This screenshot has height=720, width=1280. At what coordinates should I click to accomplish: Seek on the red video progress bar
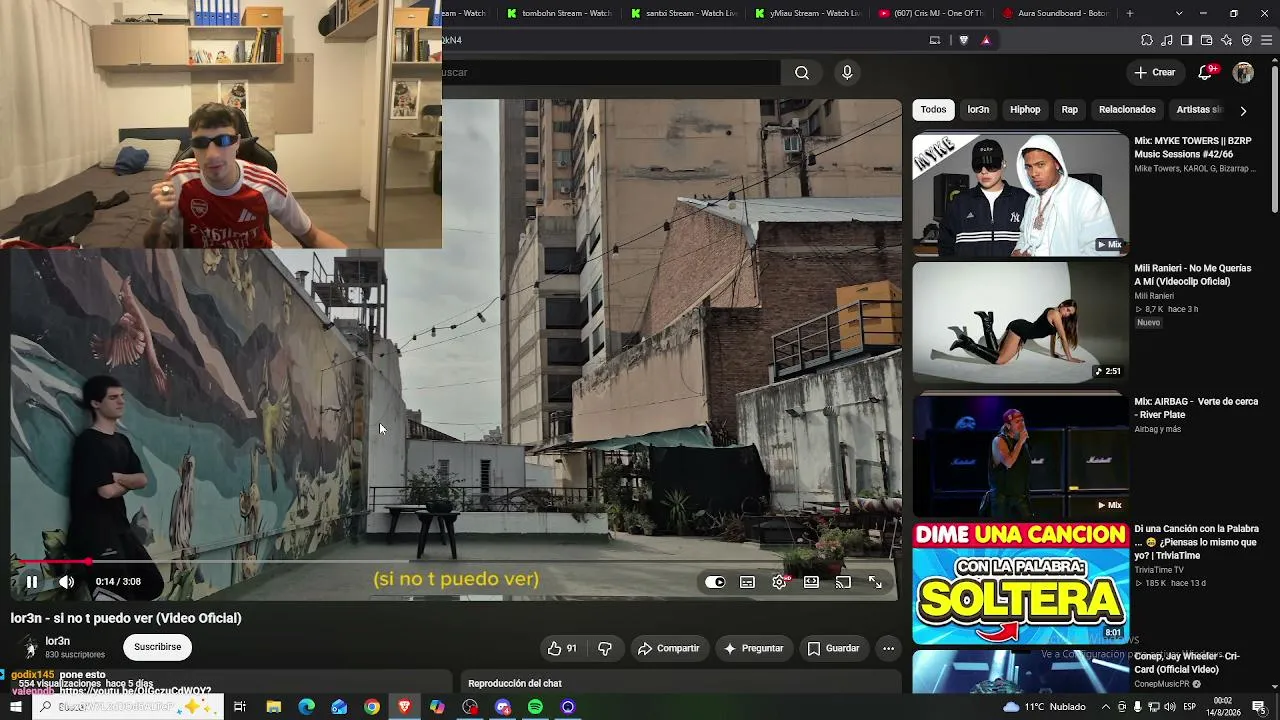click(x=455, y=562)
